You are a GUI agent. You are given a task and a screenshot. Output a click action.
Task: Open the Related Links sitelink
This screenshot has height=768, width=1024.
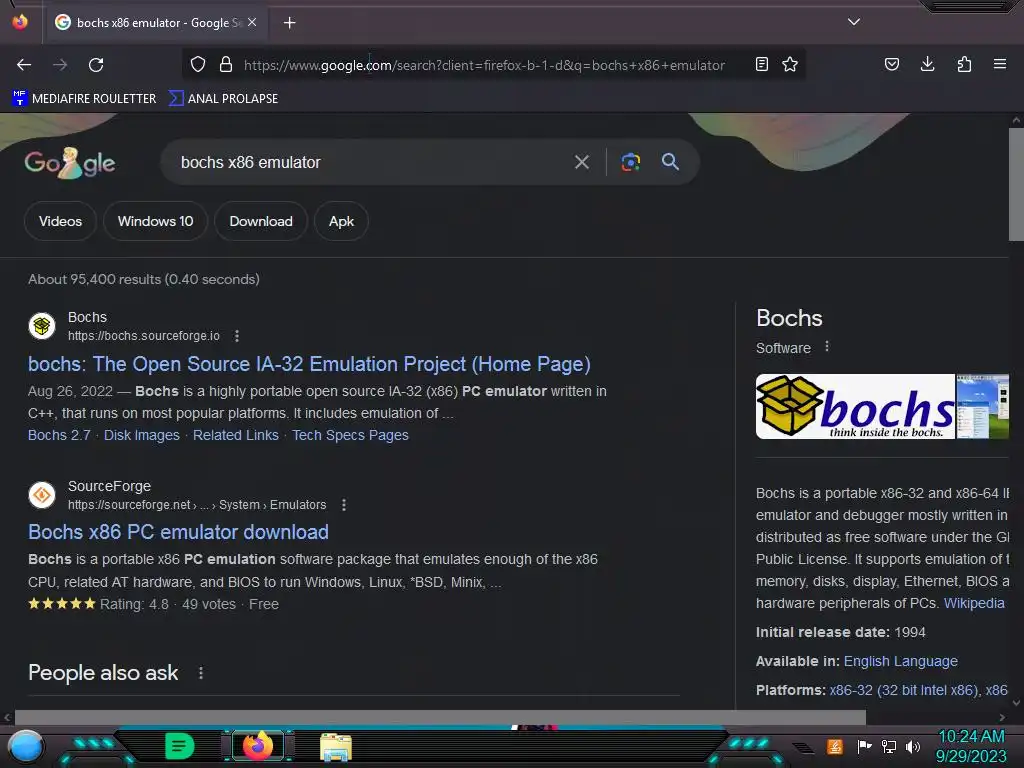click(236, 435)
